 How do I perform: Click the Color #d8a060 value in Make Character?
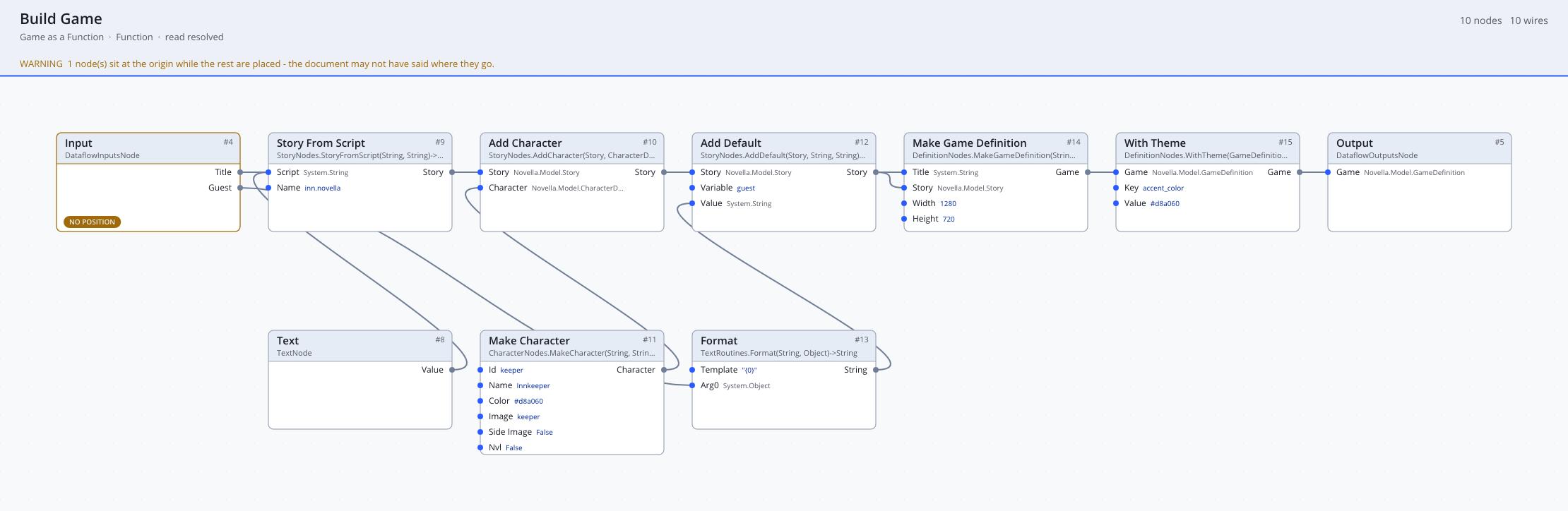tap(528, 402)
